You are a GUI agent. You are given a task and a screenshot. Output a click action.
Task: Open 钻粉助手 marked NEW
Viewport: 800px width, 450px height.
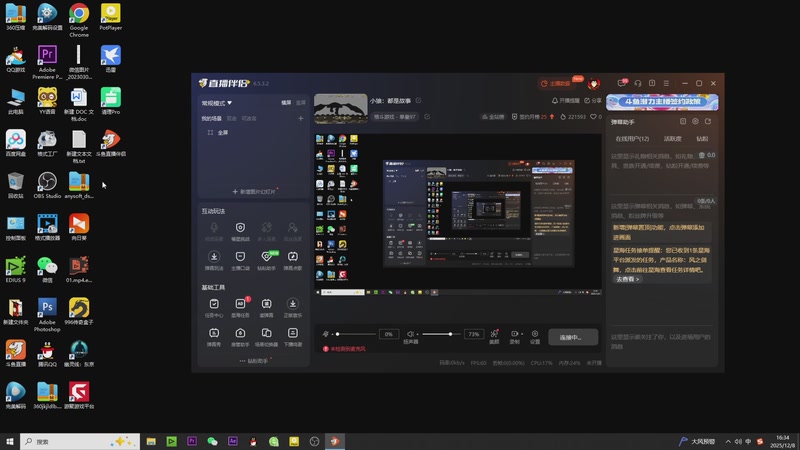point(266,260)
